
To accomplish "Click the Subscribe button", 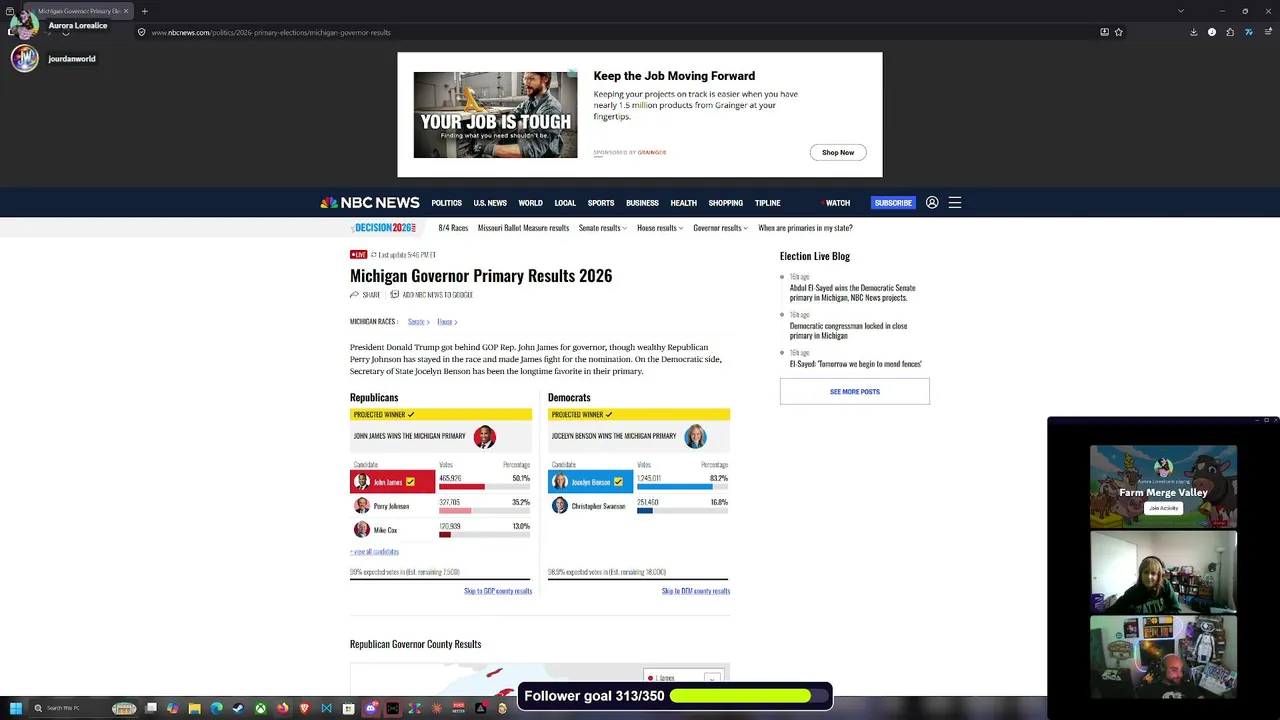I will [x=892, y=203].
